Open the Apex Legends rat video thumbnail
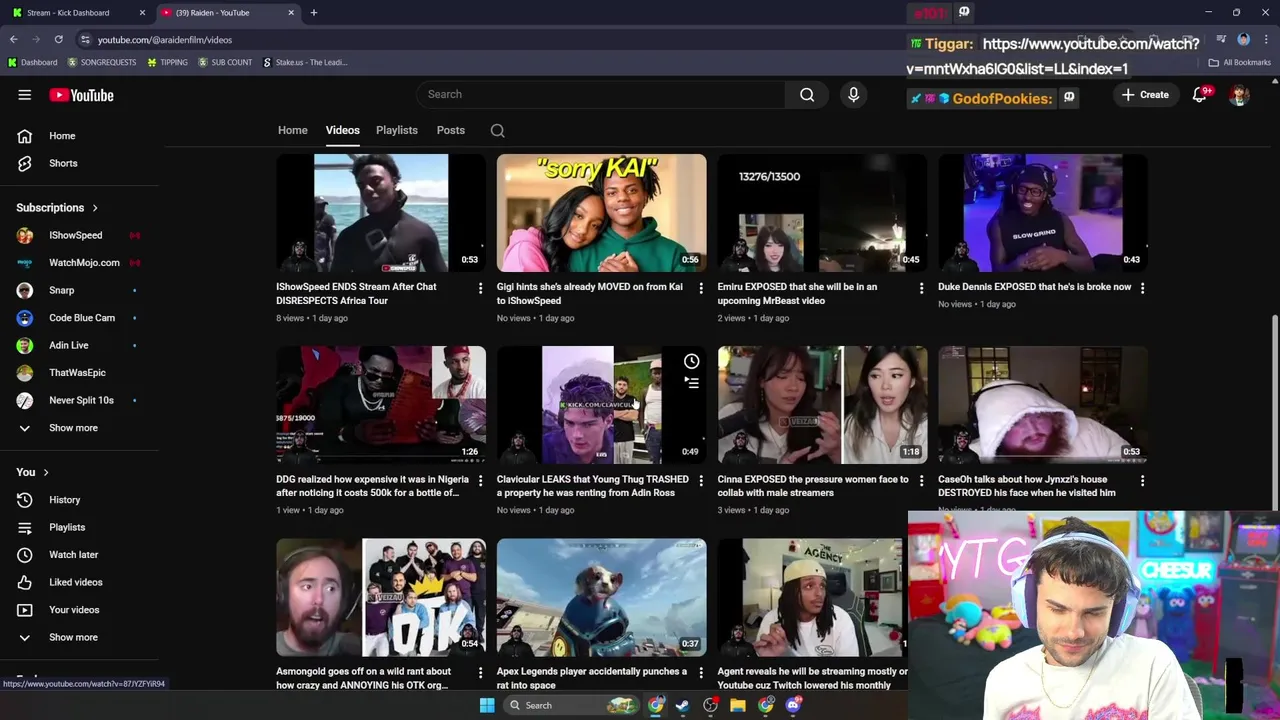 pos(601,597)
